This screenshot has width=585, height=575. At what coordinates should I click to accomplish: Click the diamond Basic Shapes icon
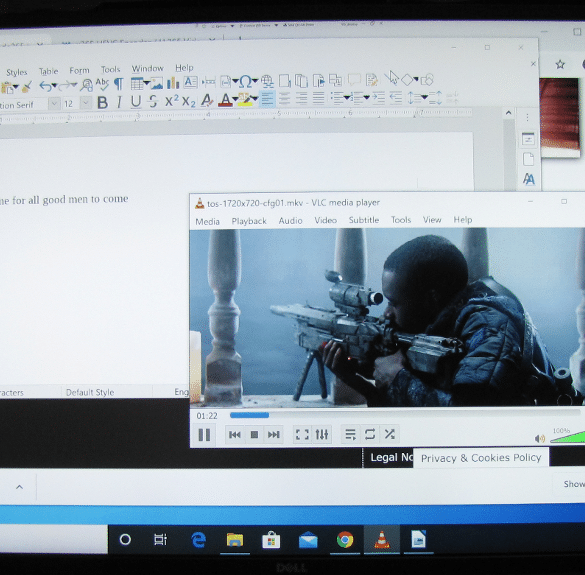pos(406,79)
